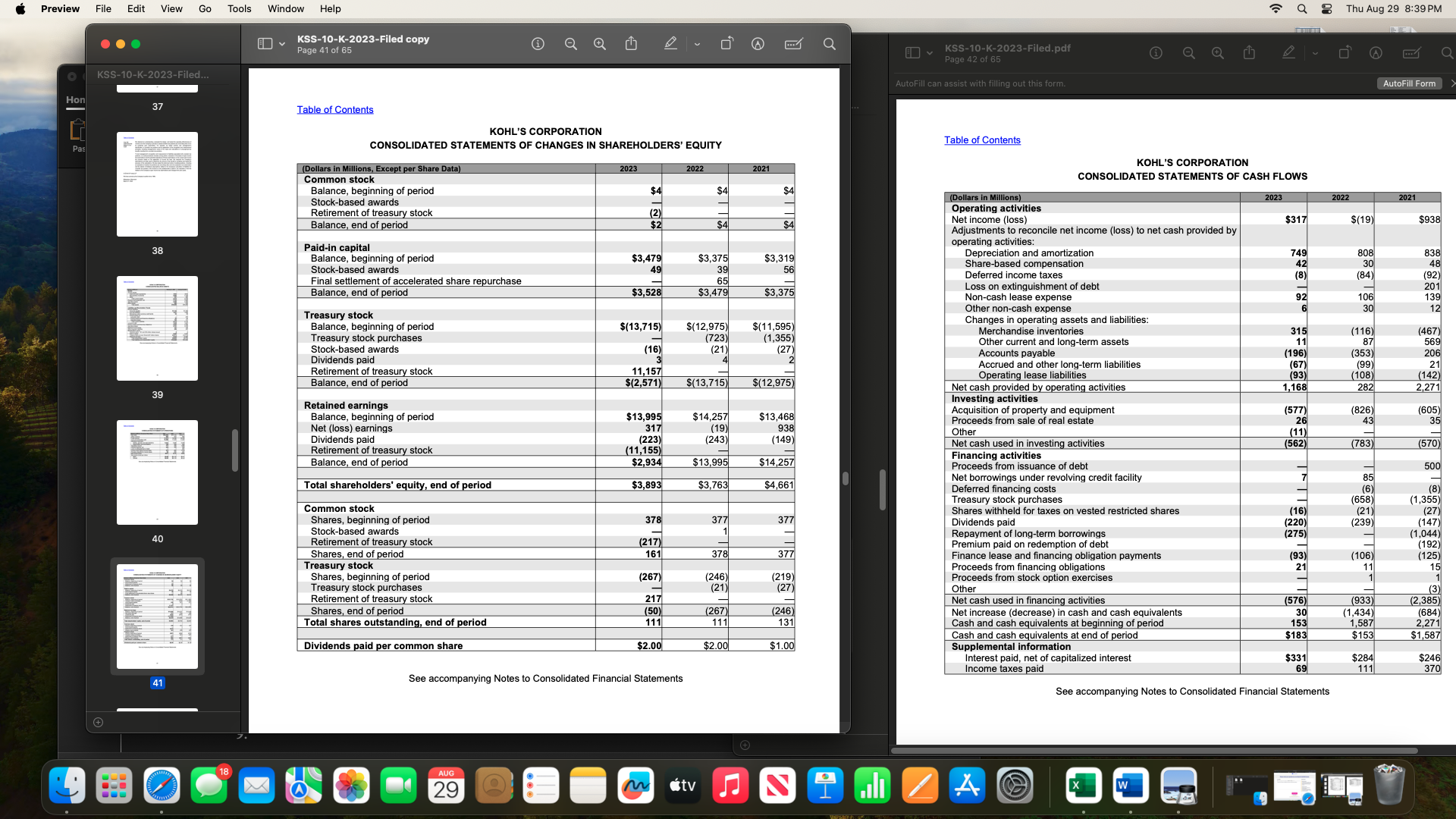Open background window's sidebar chevron menu
Viewport: 1456px width, 819px height.
pos(930,53)
